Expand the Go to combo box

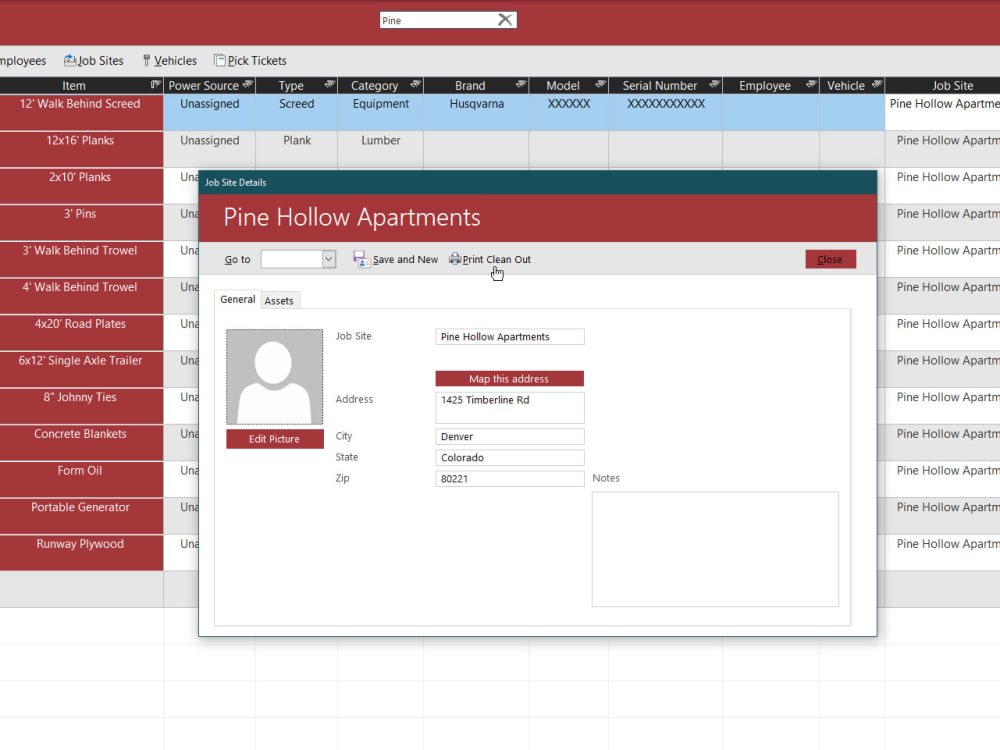click(x=328, y=260)
